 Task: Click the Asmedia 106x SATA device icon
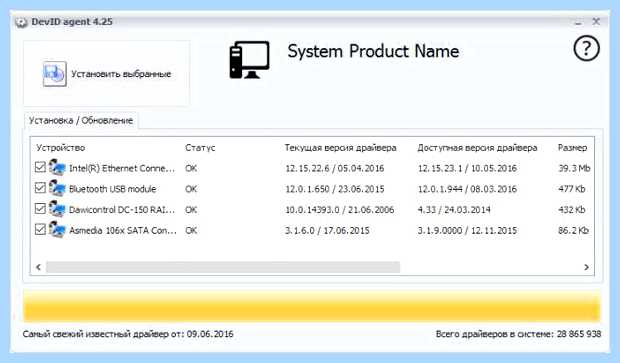57,229
